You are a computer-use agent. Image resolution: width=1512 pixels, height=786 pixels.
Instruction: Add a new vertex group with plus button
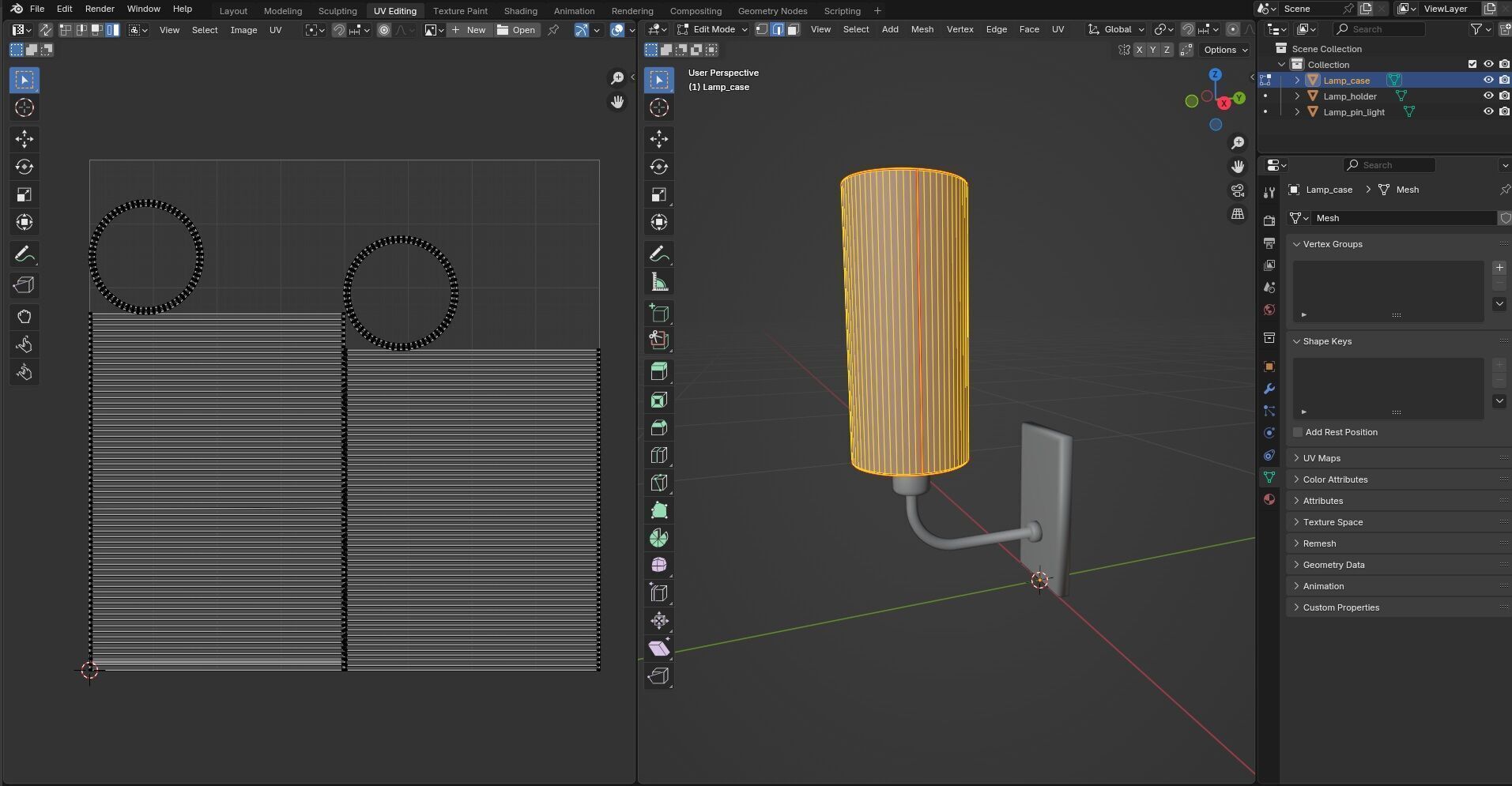click(x=1499, y=268)
